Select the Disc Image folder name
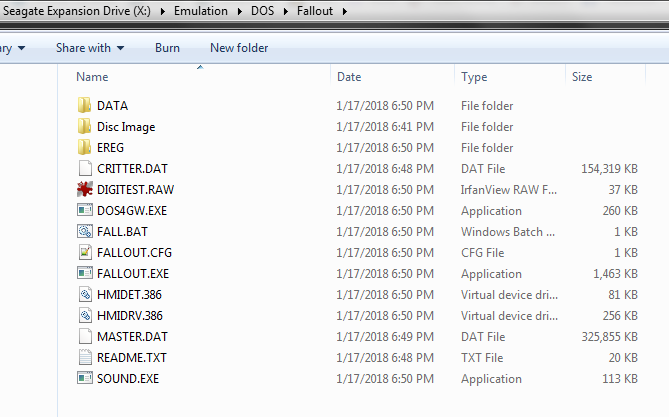Viewport: 669px width, 417px height. point(126,127)
